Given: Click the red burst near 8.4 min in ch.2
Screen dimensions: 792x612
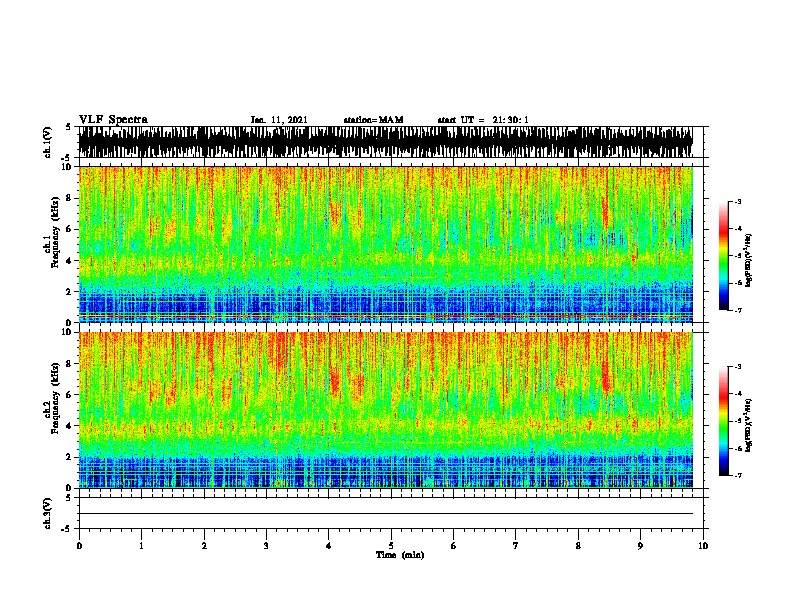Looking at the screenshot, I should pyautogui.click(x=607, y=378).
